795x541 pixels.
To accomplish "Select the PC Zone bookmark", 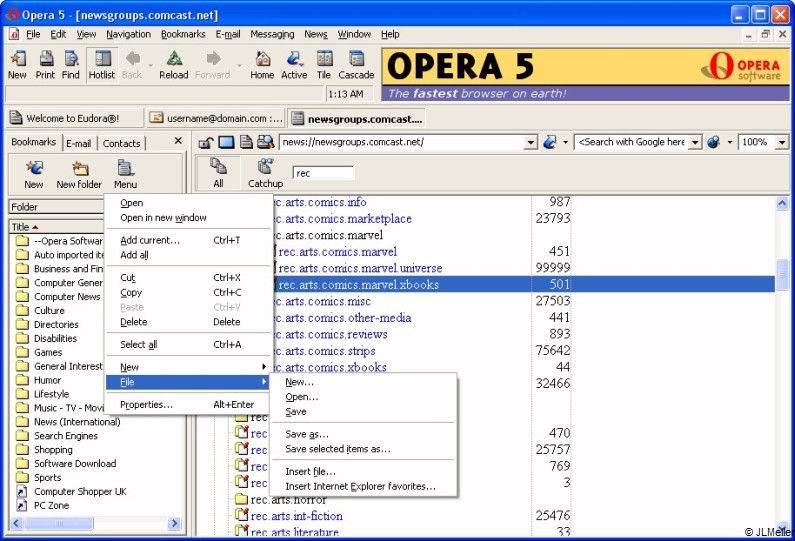I will 51,505.
